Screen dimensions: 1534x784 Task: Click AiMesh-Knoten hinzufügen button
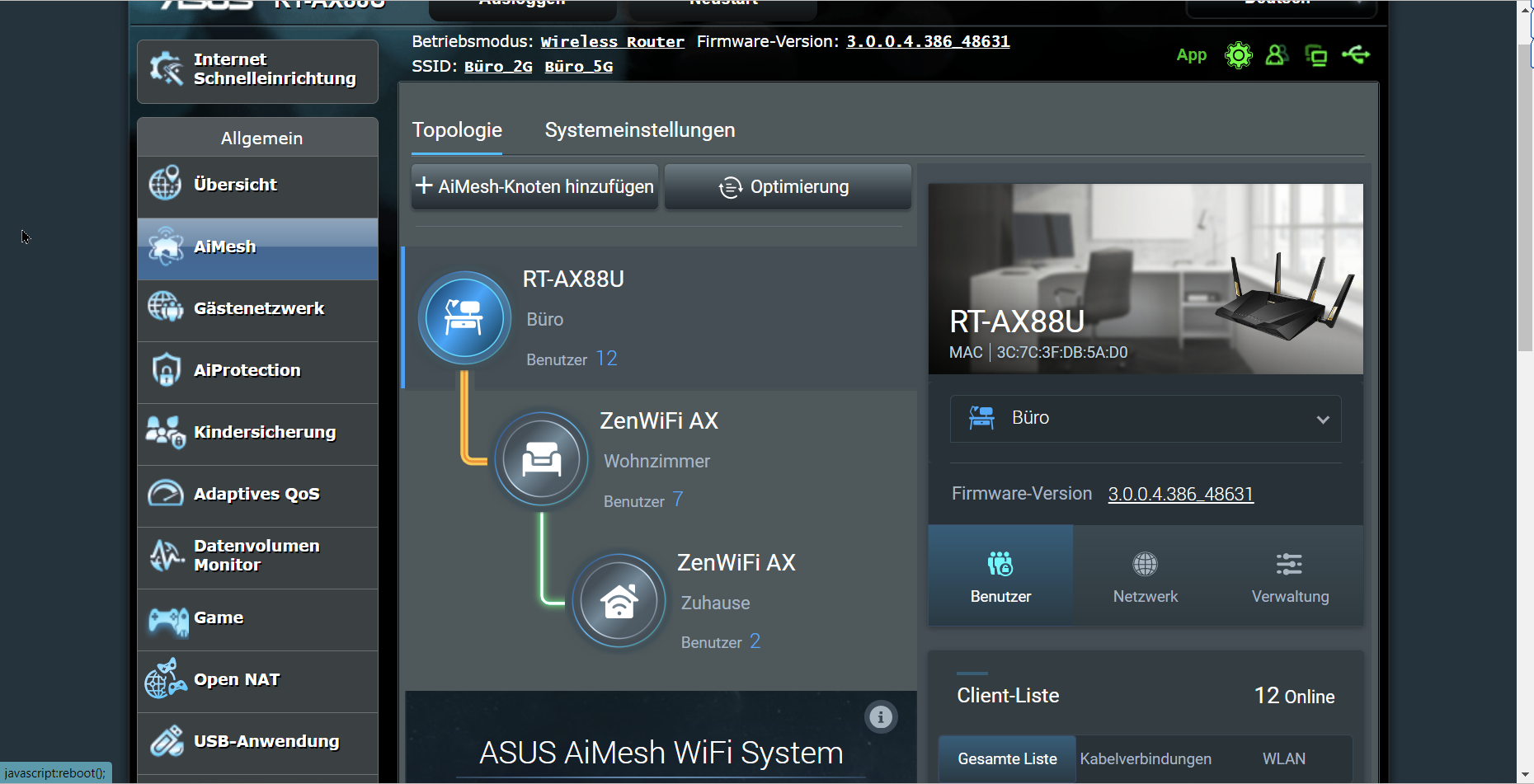pos(534,186)
